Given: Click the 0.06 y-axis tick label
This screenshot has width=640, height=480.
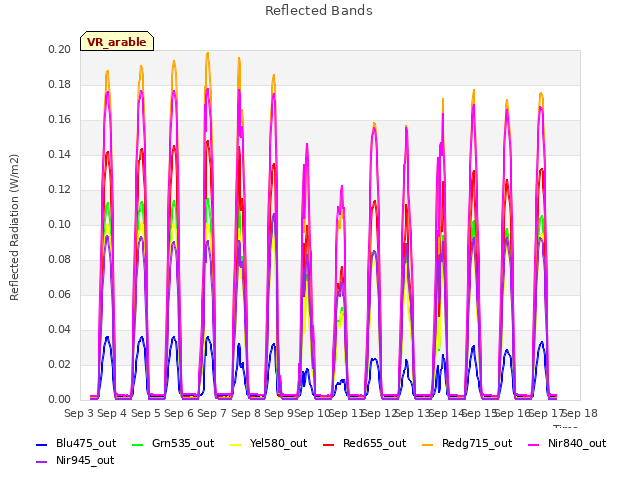Looking at the screenshot, I should [60, 295].
